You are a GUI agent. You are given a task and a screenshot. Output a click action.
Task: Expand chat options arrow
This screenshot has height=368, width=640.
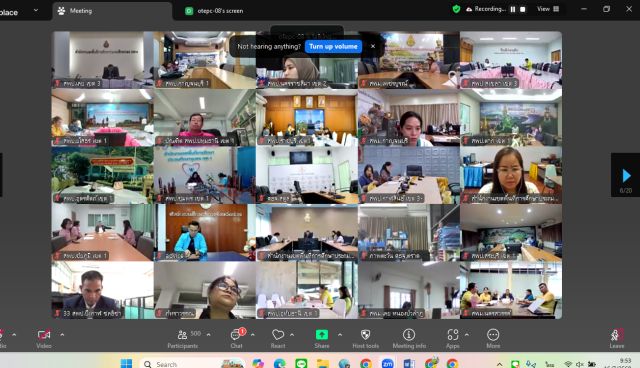(253, 335)
